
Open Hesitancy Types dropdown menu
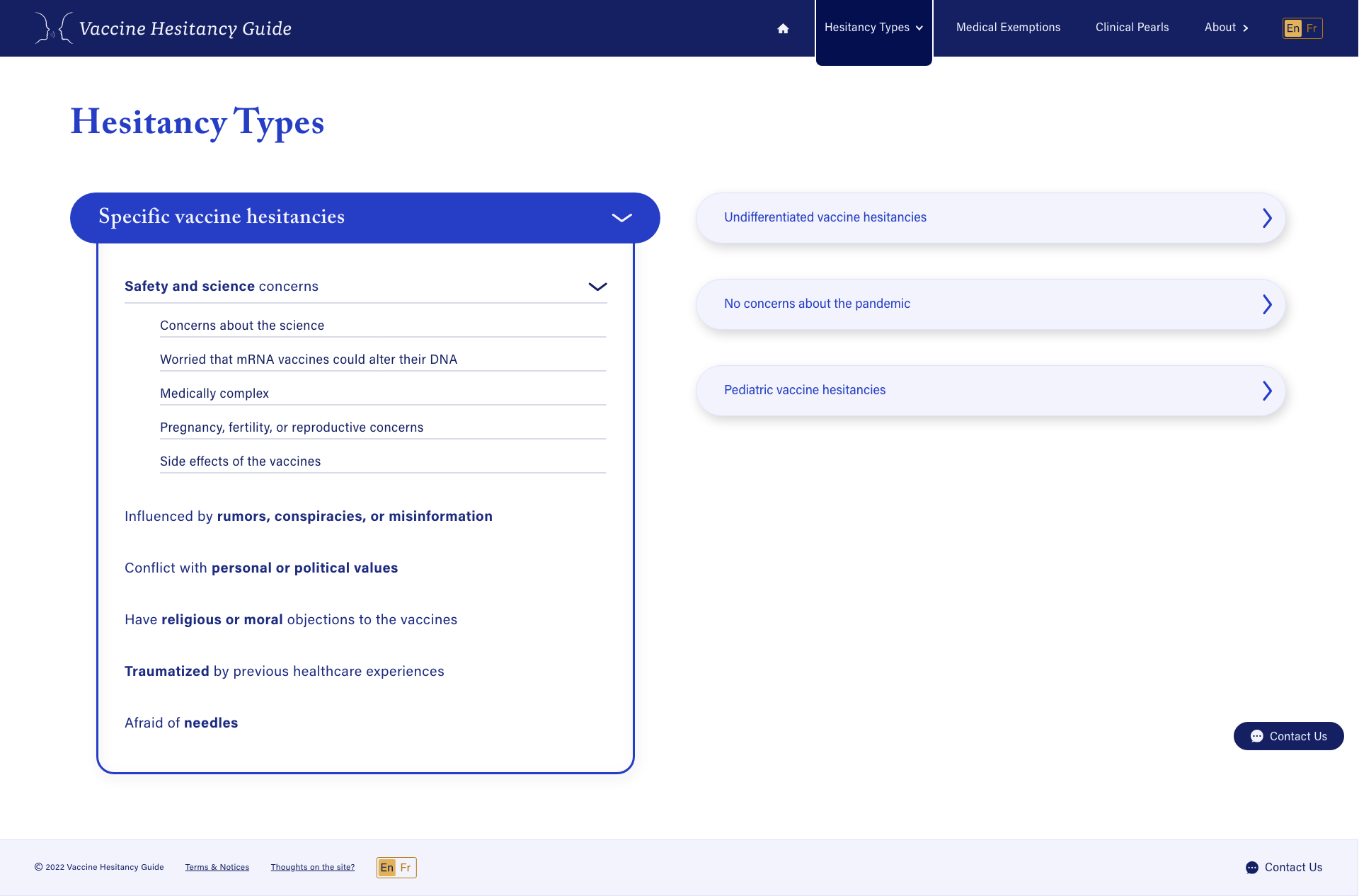tap(873, 28)
